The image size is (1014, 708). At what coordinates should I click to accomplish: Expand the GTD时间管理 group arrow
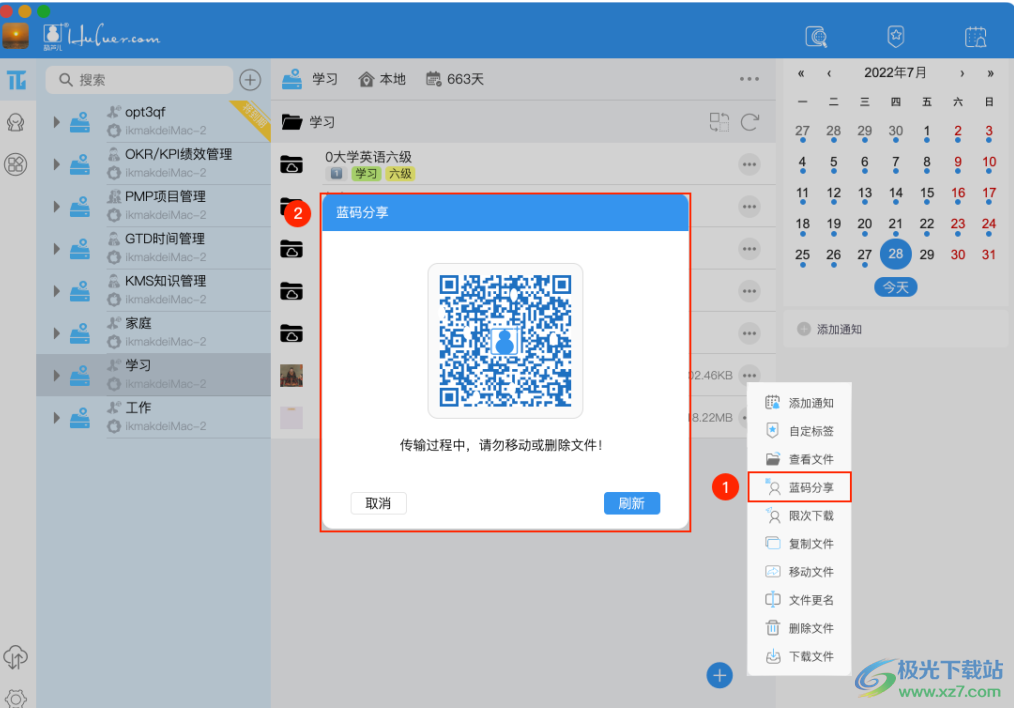57,249
